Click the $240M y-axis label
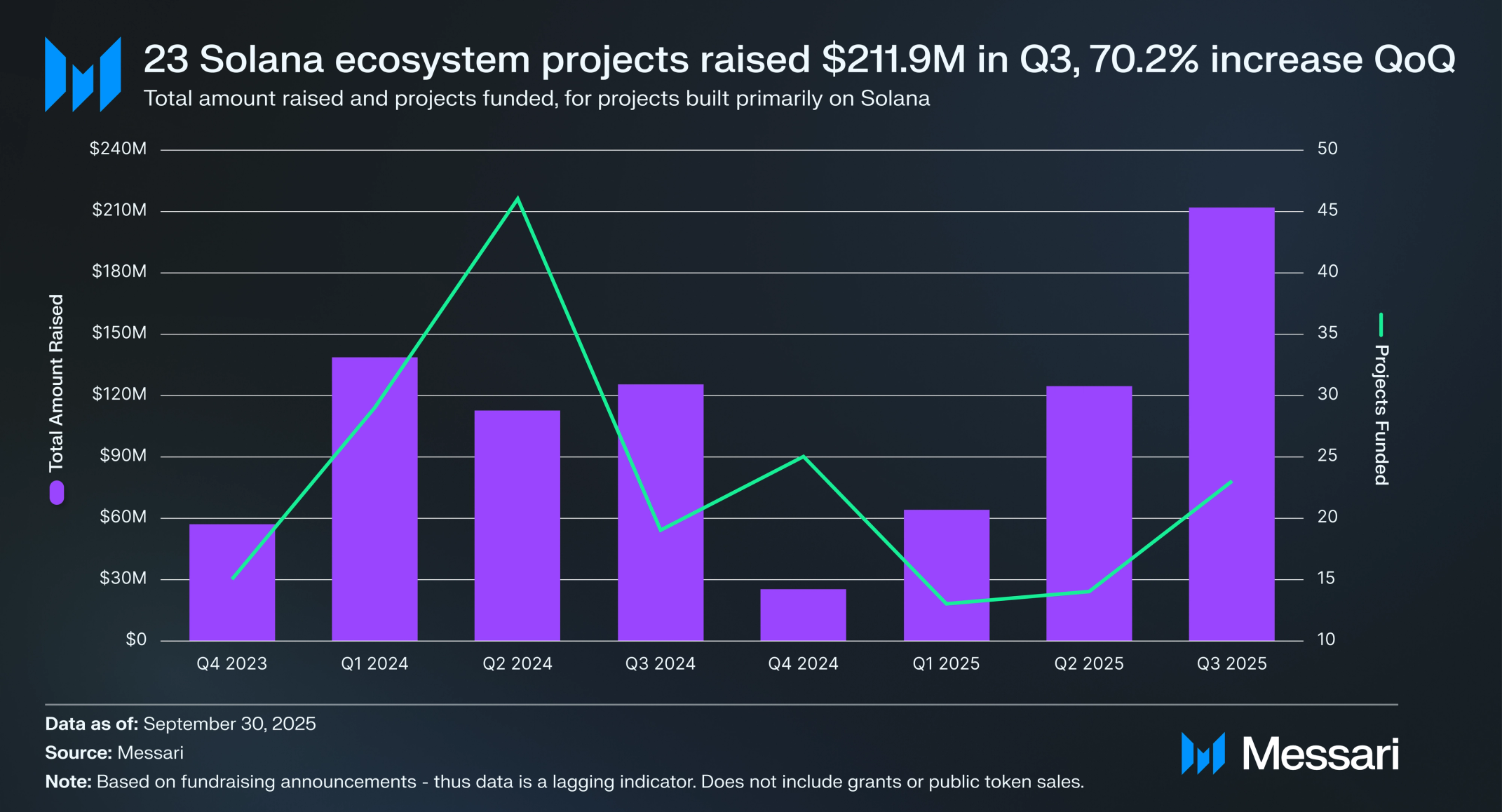The image size is (1502, 812). 118,149
